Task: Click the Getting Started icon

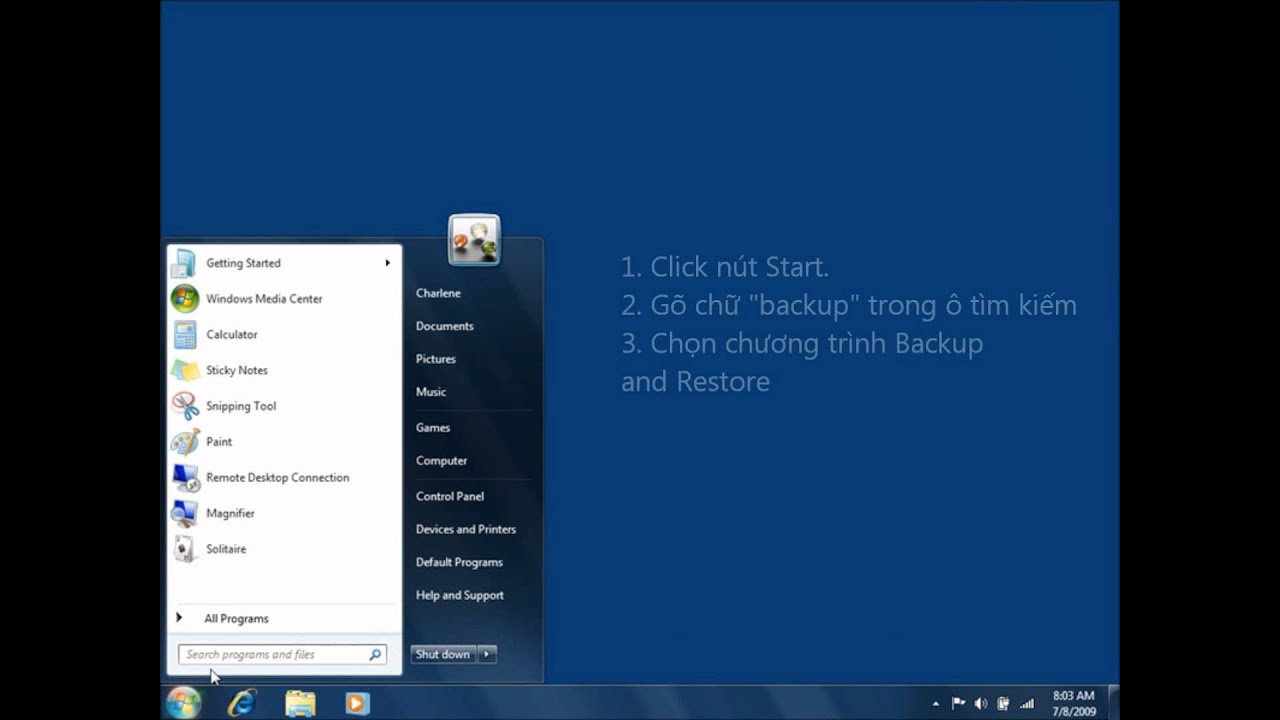Action: [184, 263]
